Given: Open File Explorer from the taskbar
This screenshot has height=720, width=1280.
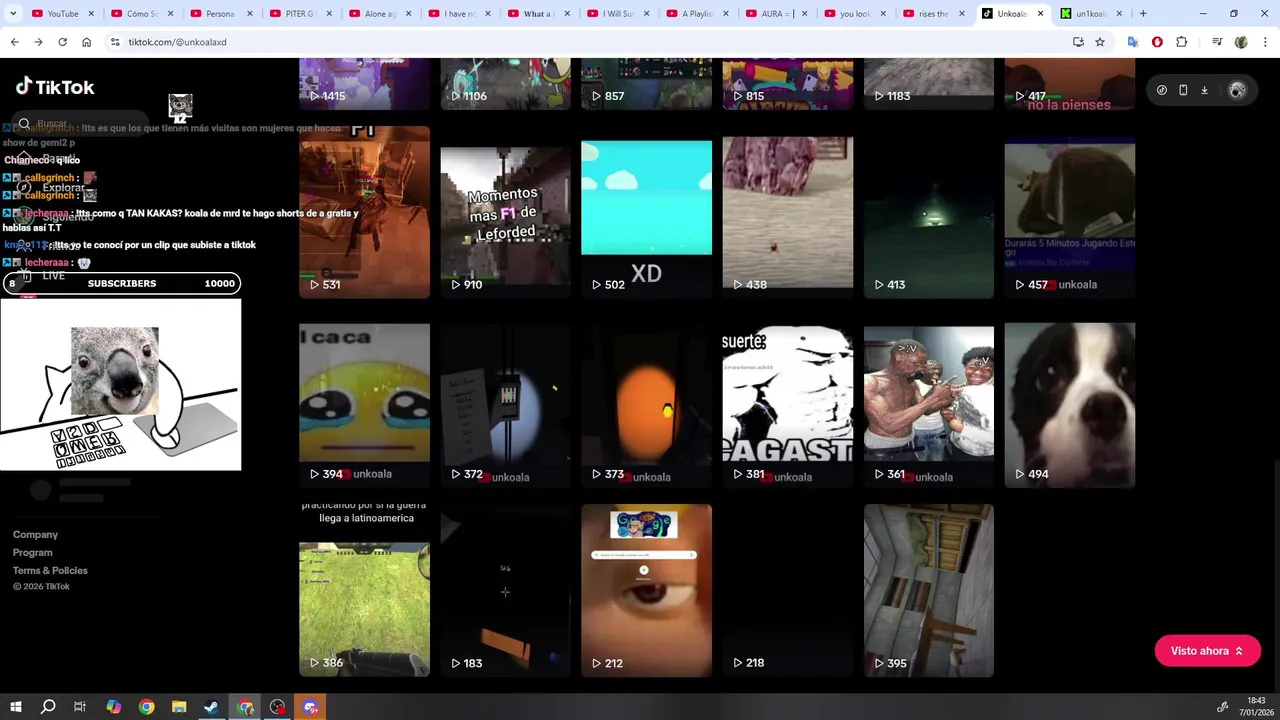Looking at the screenshot, I should click(179, 707).
